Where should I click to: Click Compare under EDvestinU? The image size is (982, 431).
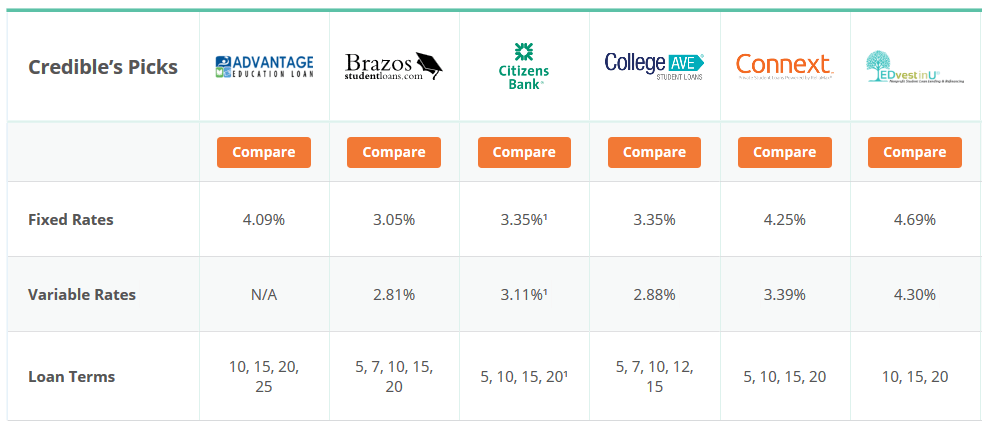915,152
